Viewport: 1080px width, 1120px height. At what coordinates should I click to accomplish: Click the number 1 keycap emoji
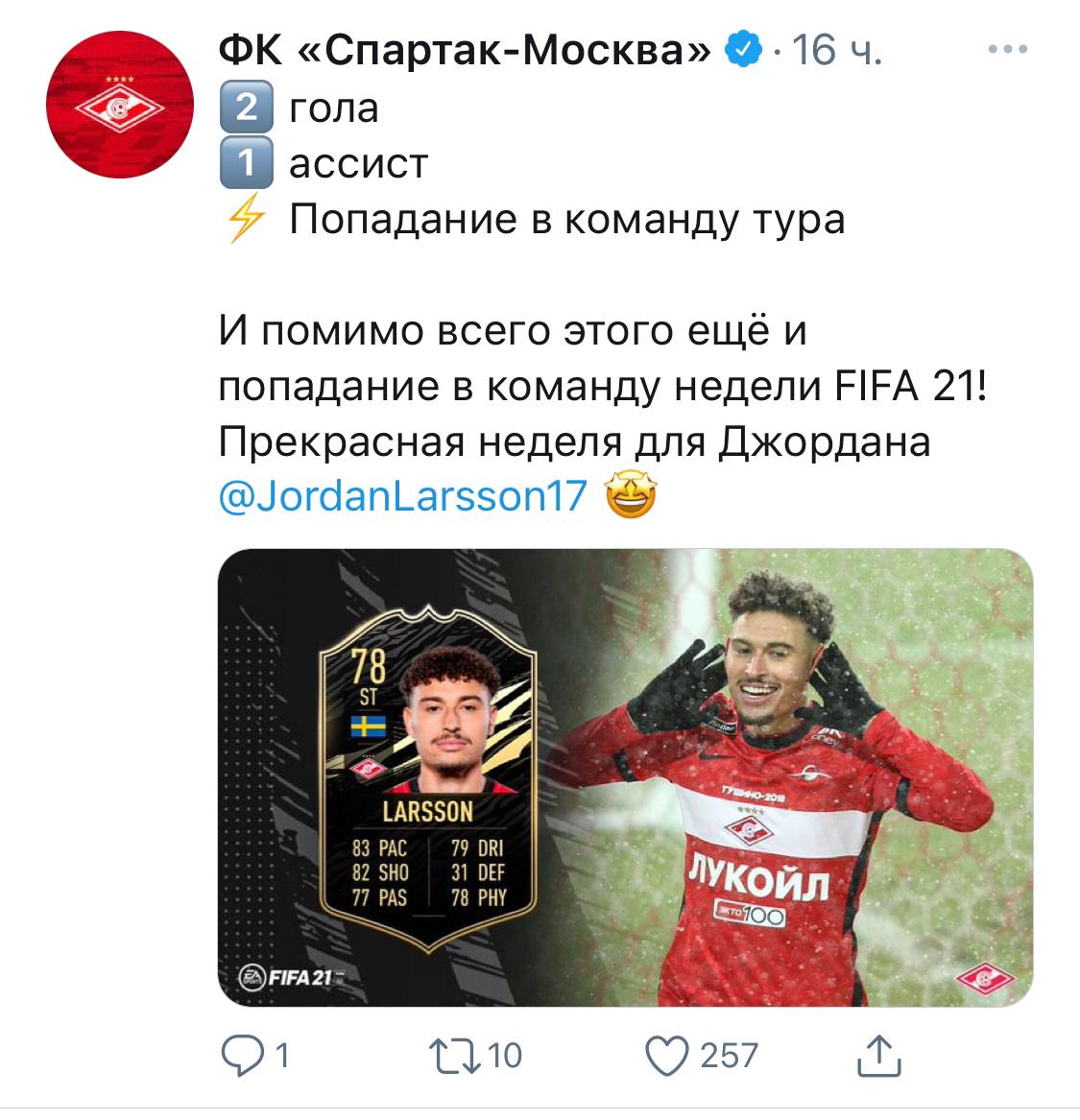tap(247, 162)
